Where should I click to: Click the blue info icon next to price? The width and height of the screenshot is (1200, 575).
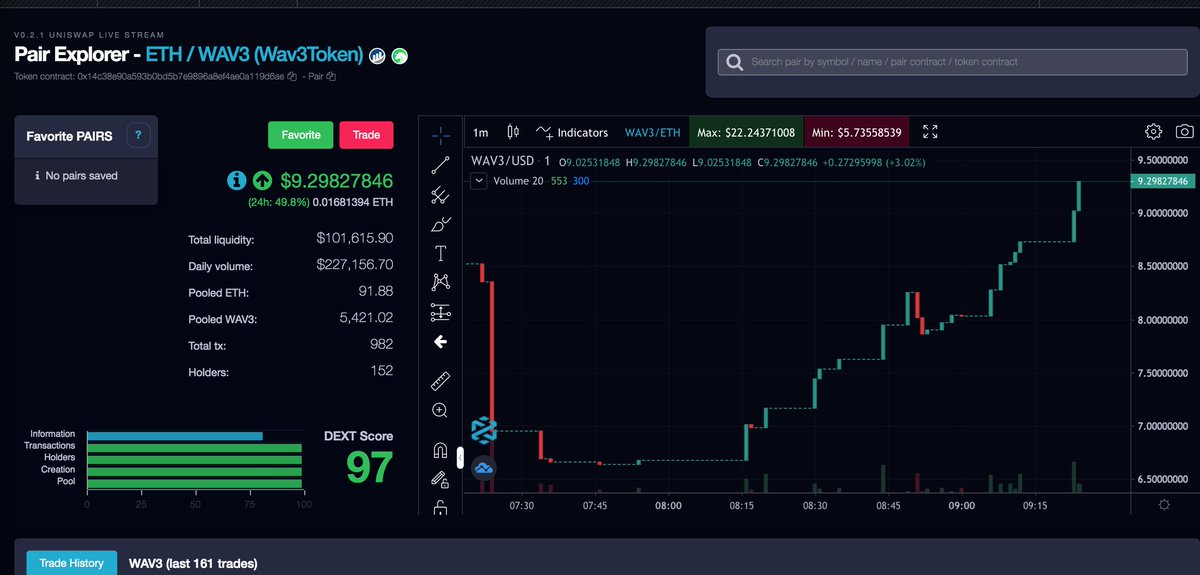point(236,180)
